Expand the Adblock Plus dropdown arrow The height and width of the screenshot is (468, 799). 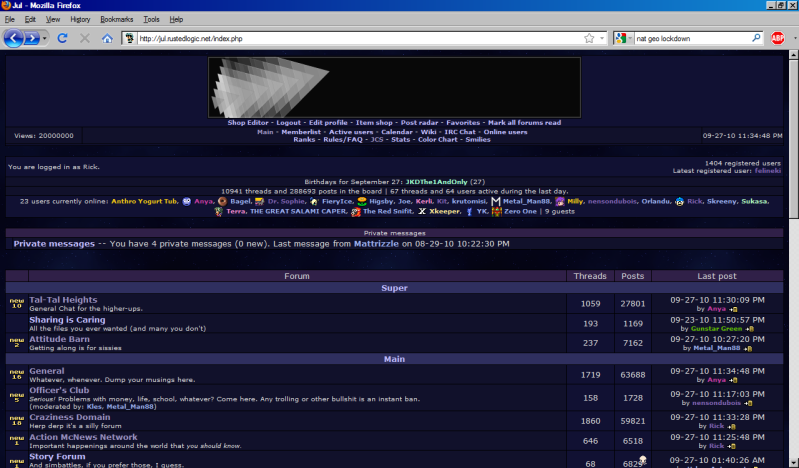point(793,39)
